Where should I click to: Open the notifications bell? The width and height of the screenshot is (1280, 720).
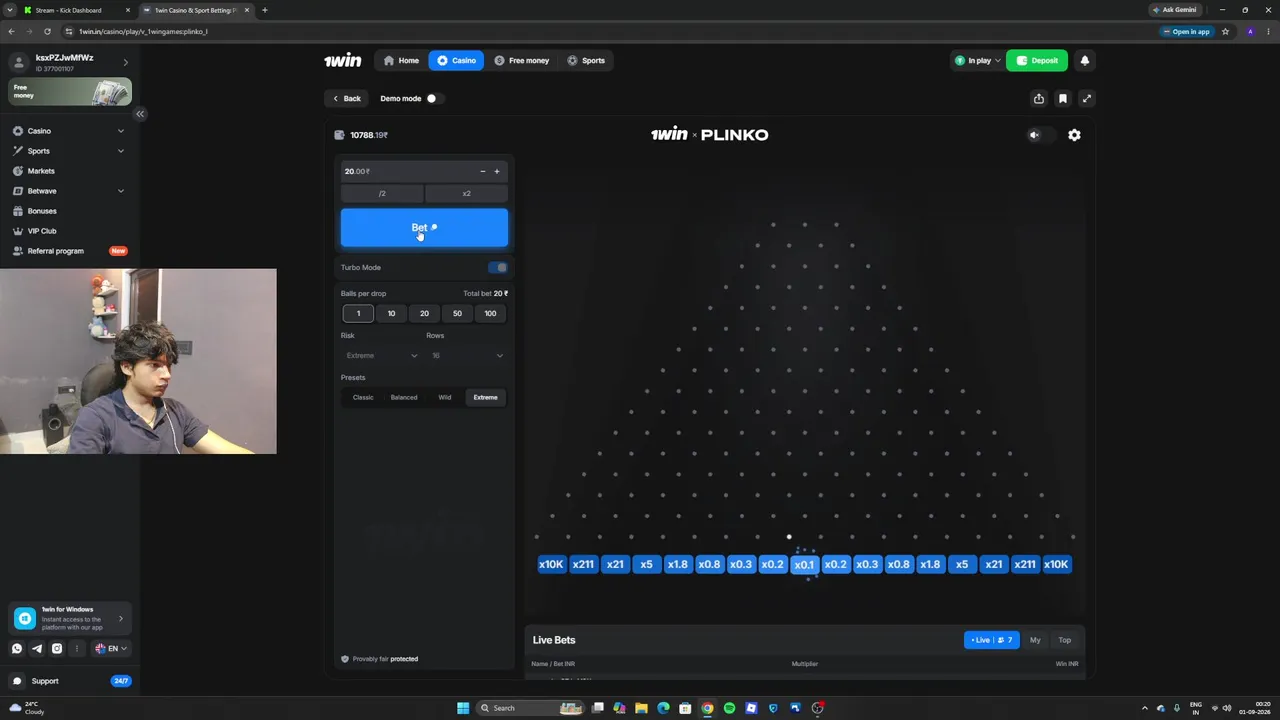tap(1084, 60)
